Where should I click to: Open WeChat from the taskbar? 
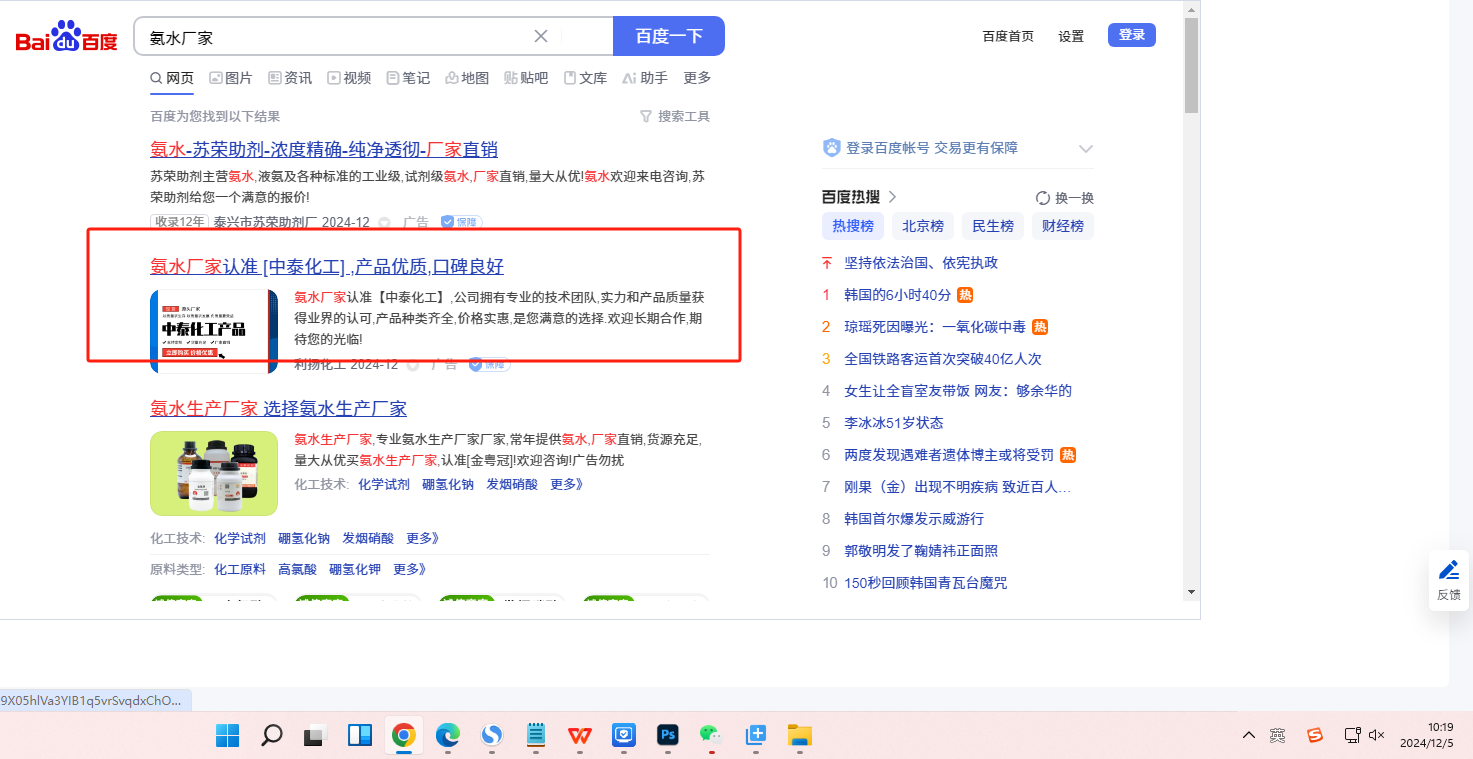(x=710, y=736)
